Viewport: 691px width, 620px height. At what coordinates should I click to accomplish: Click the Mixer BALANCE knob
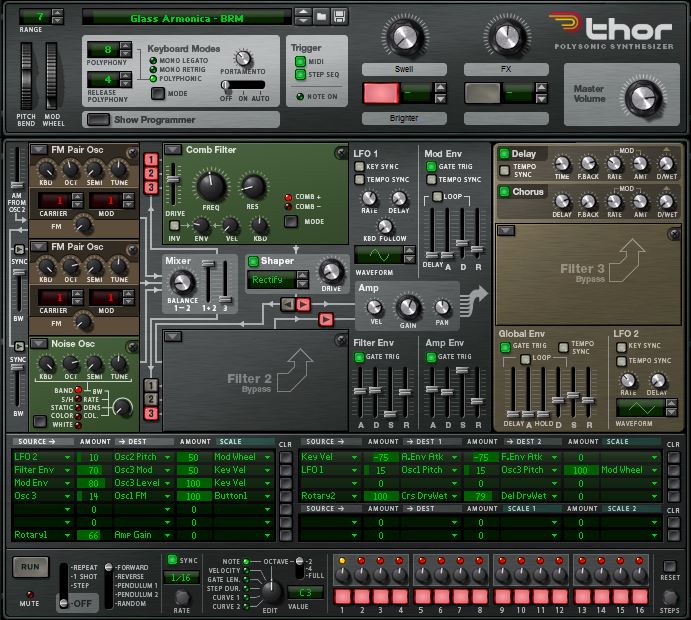pos(182,282)
